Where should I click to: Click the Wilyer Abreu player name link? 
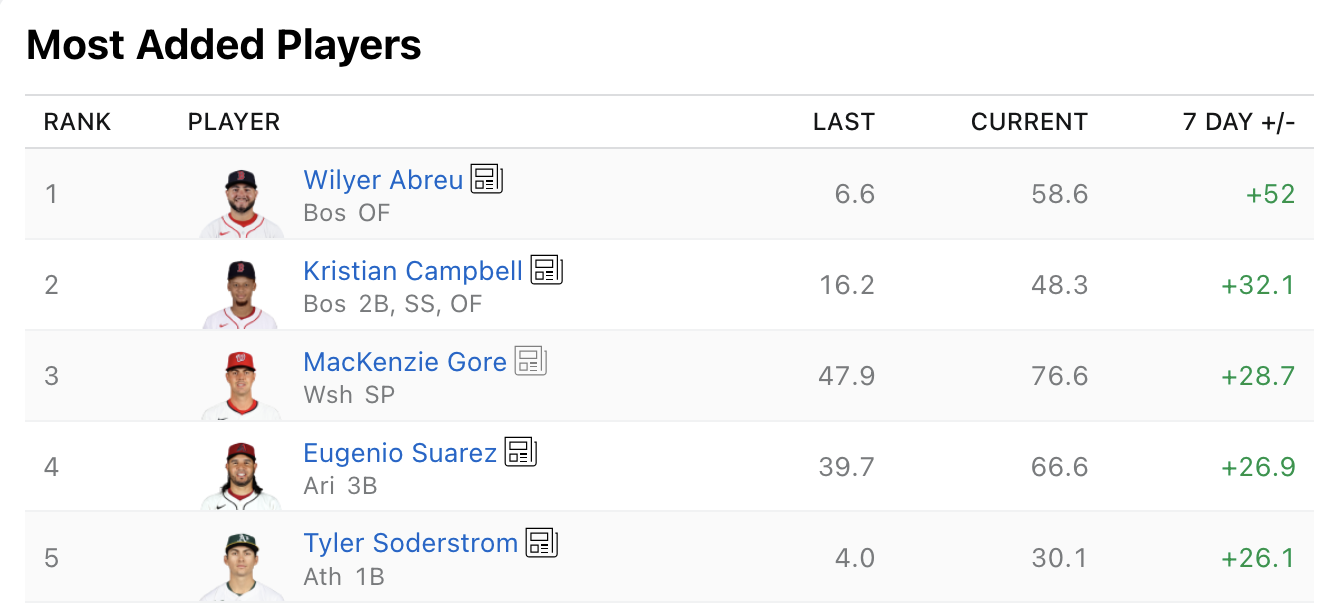(383, 180)
